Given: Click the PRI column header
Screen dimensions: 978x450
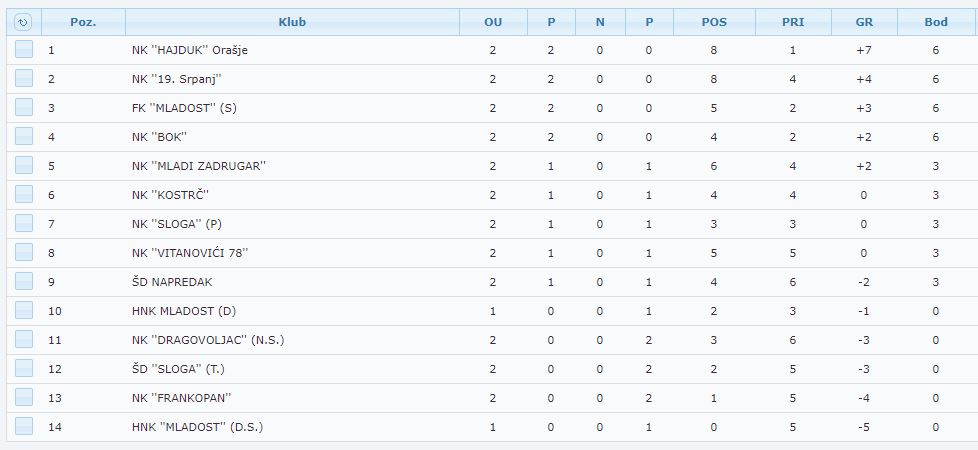Looking at the screenshot, I should tap(793, 22).
